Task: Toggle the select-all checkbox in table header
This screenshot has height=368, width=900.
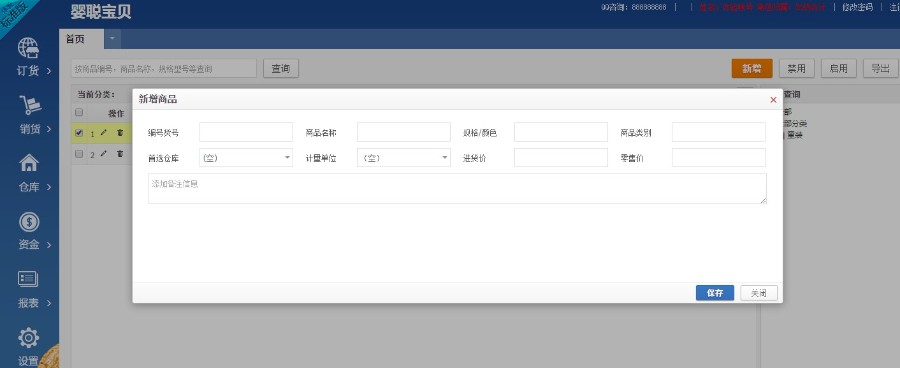Action: pos(79,113)
